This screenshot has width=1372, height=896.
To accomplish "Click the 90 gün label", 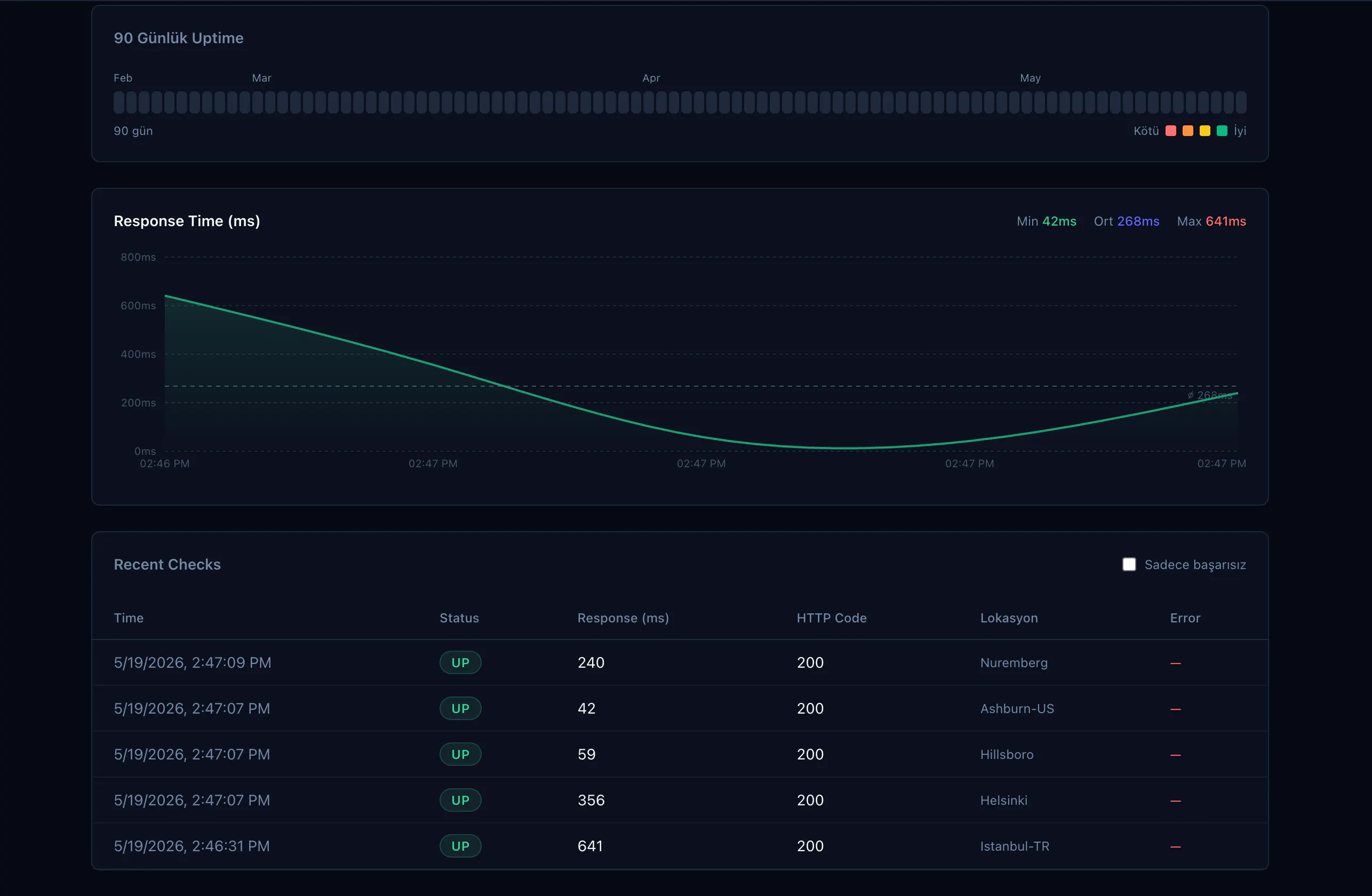I will coord(133,131).
